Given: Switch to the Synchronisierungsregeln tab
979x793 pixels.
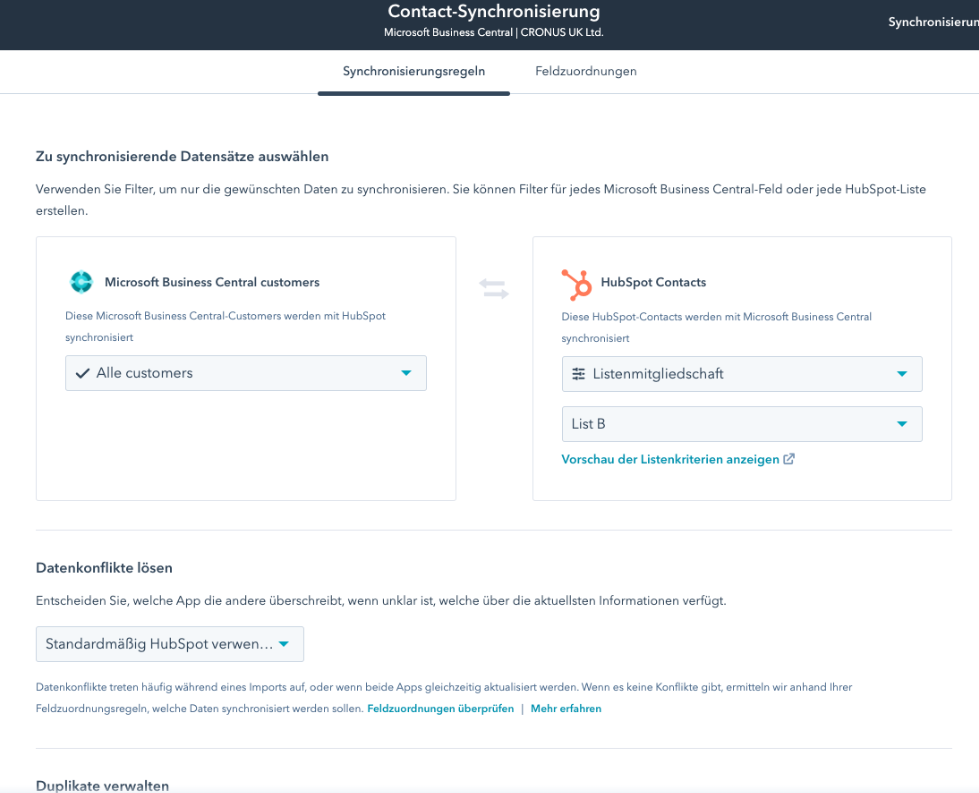Looking at the screenshot, I should click(x=414, y=71).
